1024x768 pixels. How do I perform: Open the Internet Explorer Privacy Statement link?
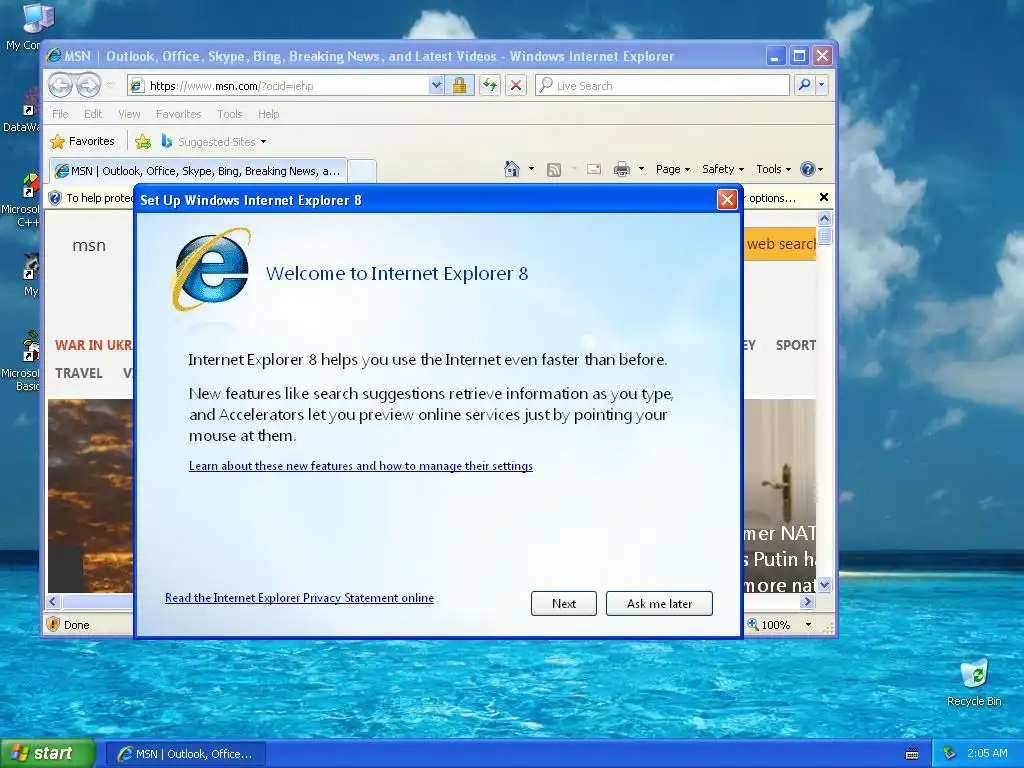299,598
